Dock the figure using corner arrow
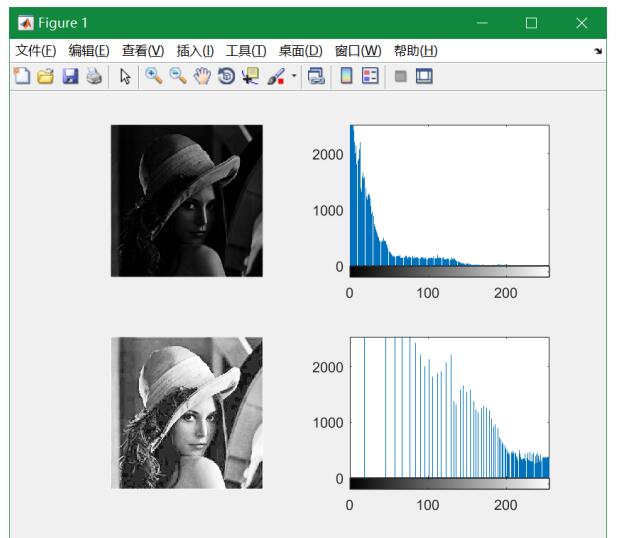The height and width of the screenshot is (538, 642). tap(598, 51)
